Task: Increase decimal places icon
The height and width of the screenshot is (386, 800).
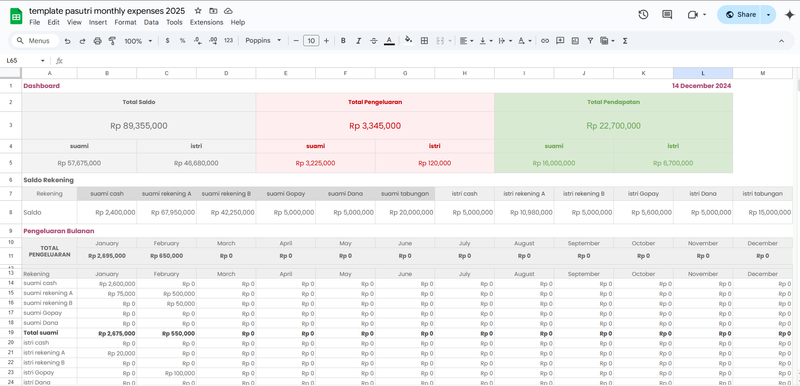Action: click(213, 41)
